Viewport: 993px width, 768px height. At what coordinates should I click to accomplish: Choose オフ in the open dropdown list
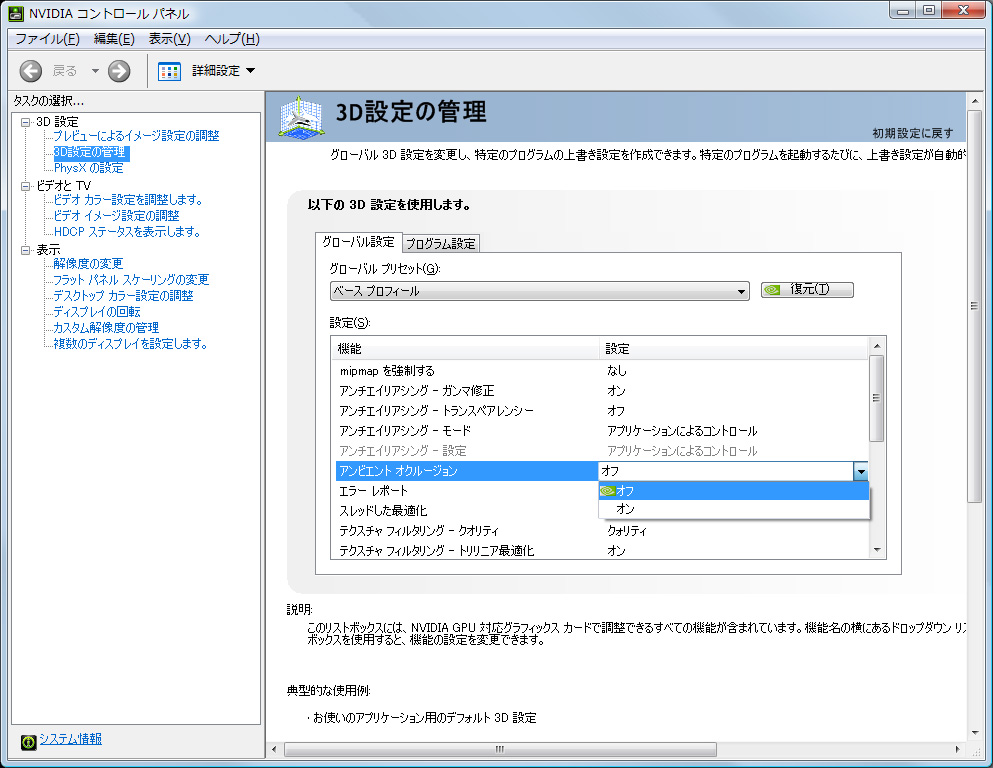coord(734,491)
